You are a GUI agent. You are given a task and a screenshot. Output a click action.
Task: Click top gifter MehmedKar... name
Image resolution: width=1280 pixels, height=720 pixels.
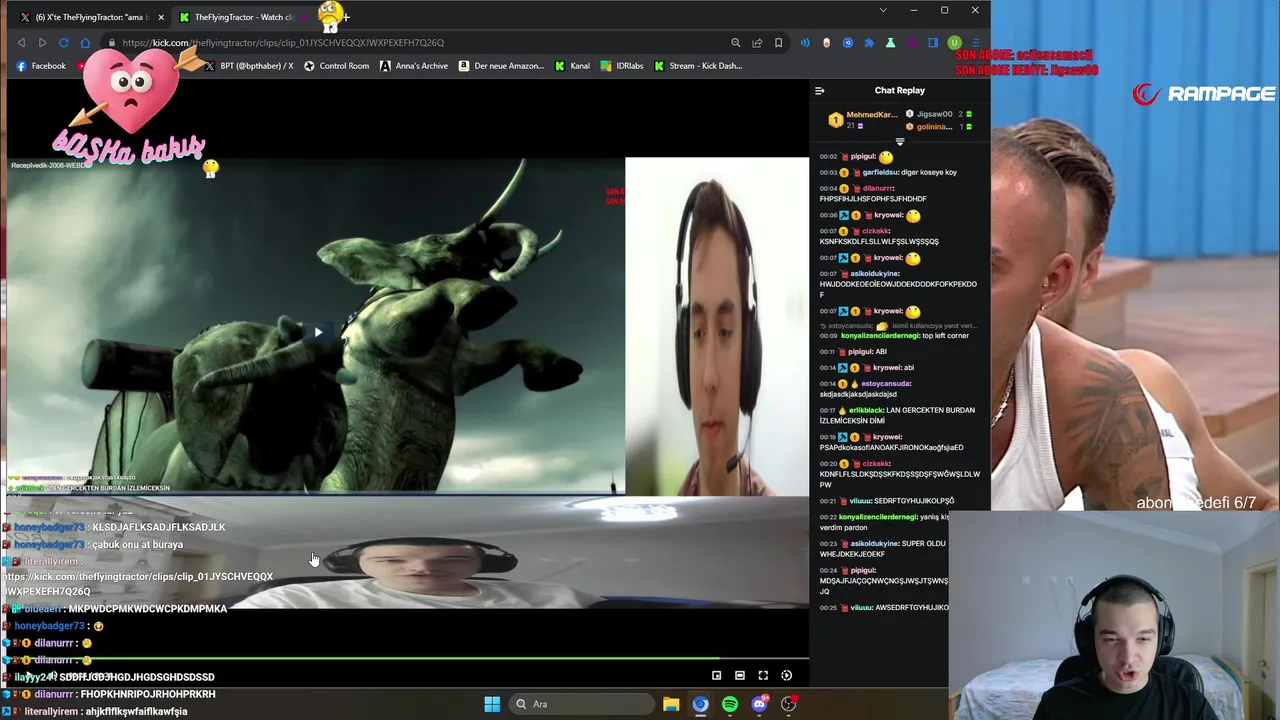(872, 115)
